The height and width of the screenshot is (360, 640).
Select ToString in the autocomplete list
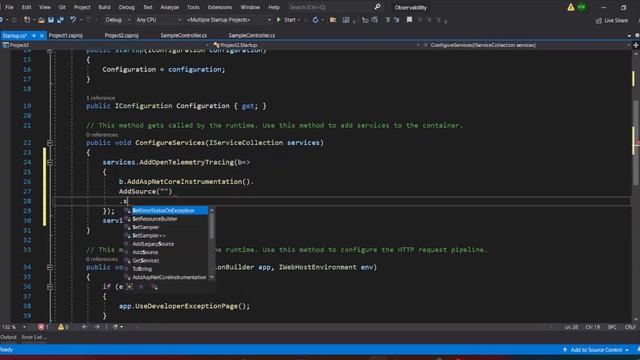pos(166,269)
